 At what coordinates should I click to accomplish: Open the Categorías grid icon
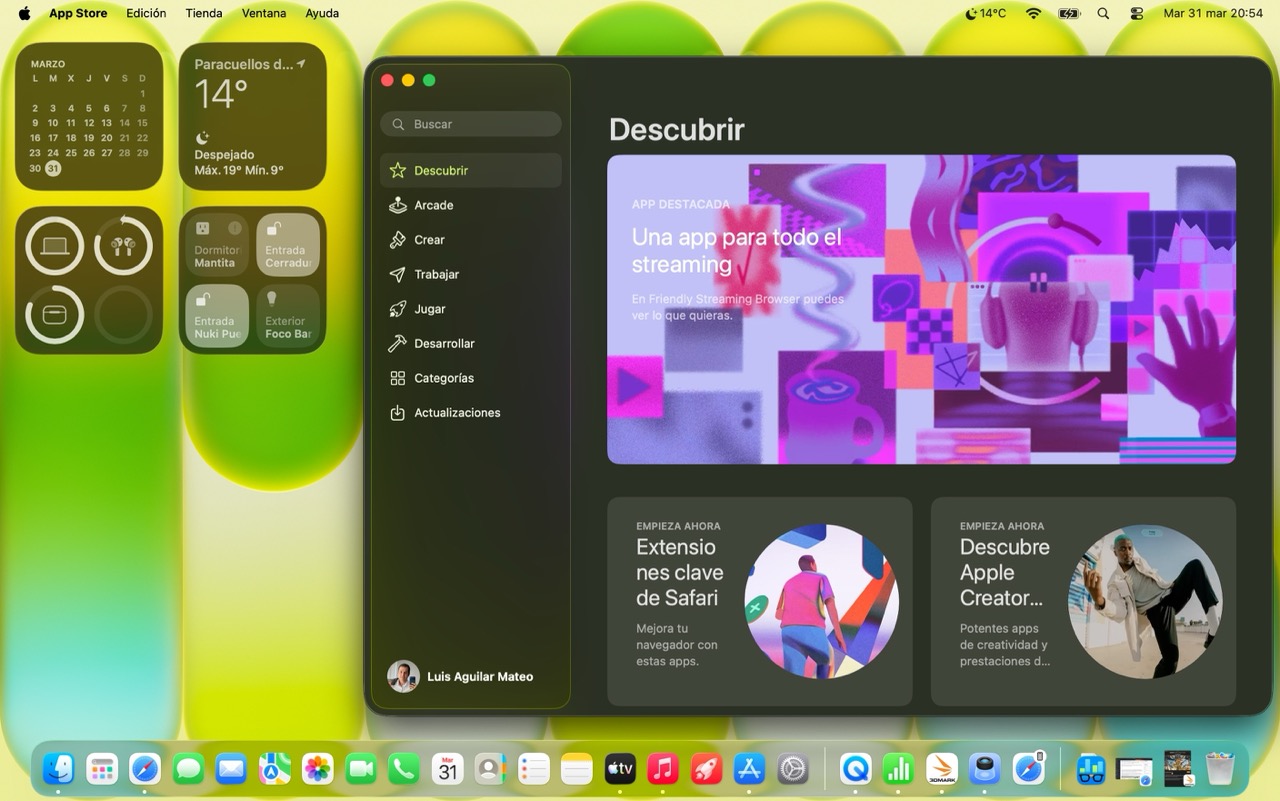coord(397,378)
